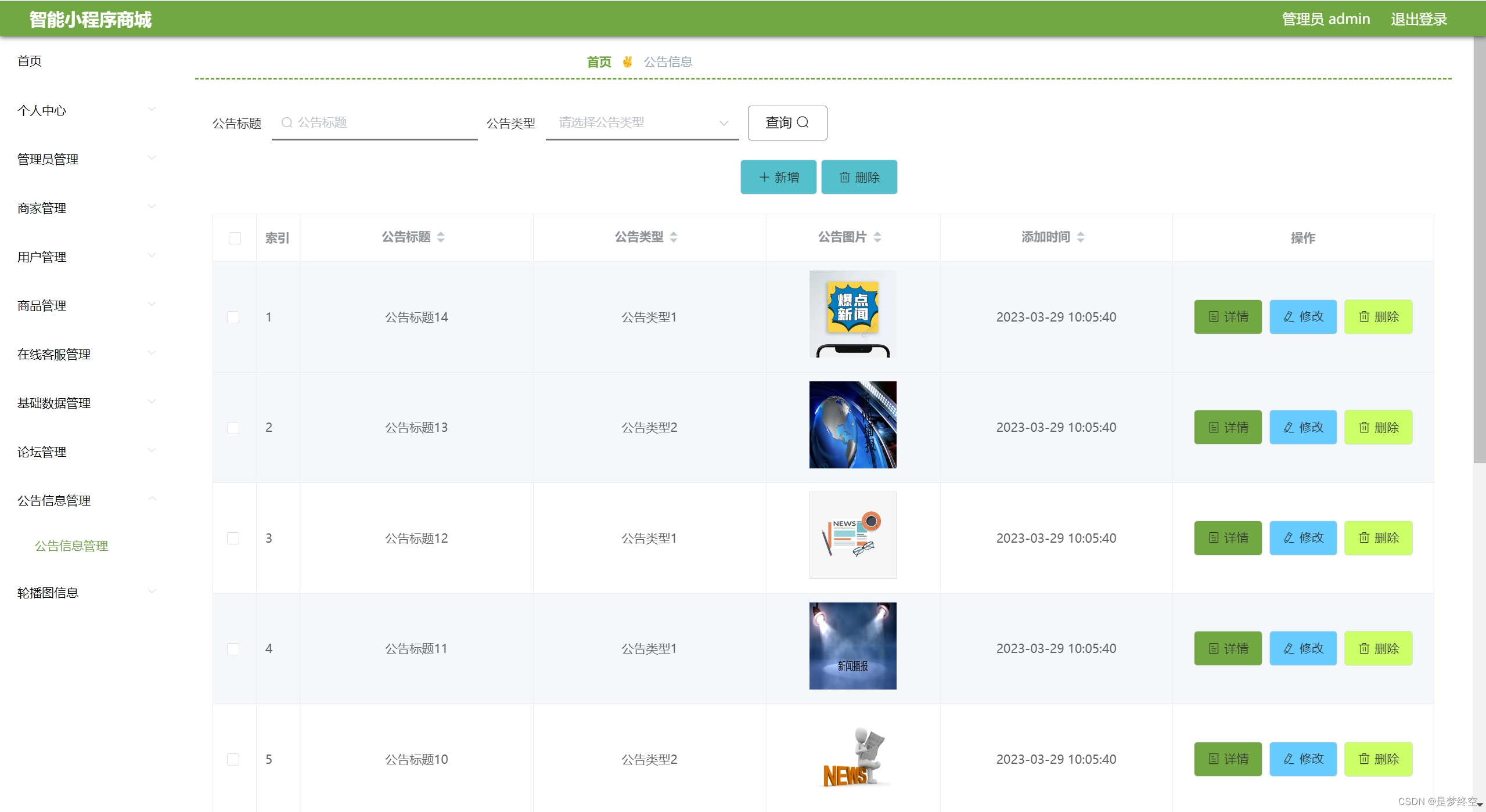Expand 在线客服管理 sidebar menu

87,354
